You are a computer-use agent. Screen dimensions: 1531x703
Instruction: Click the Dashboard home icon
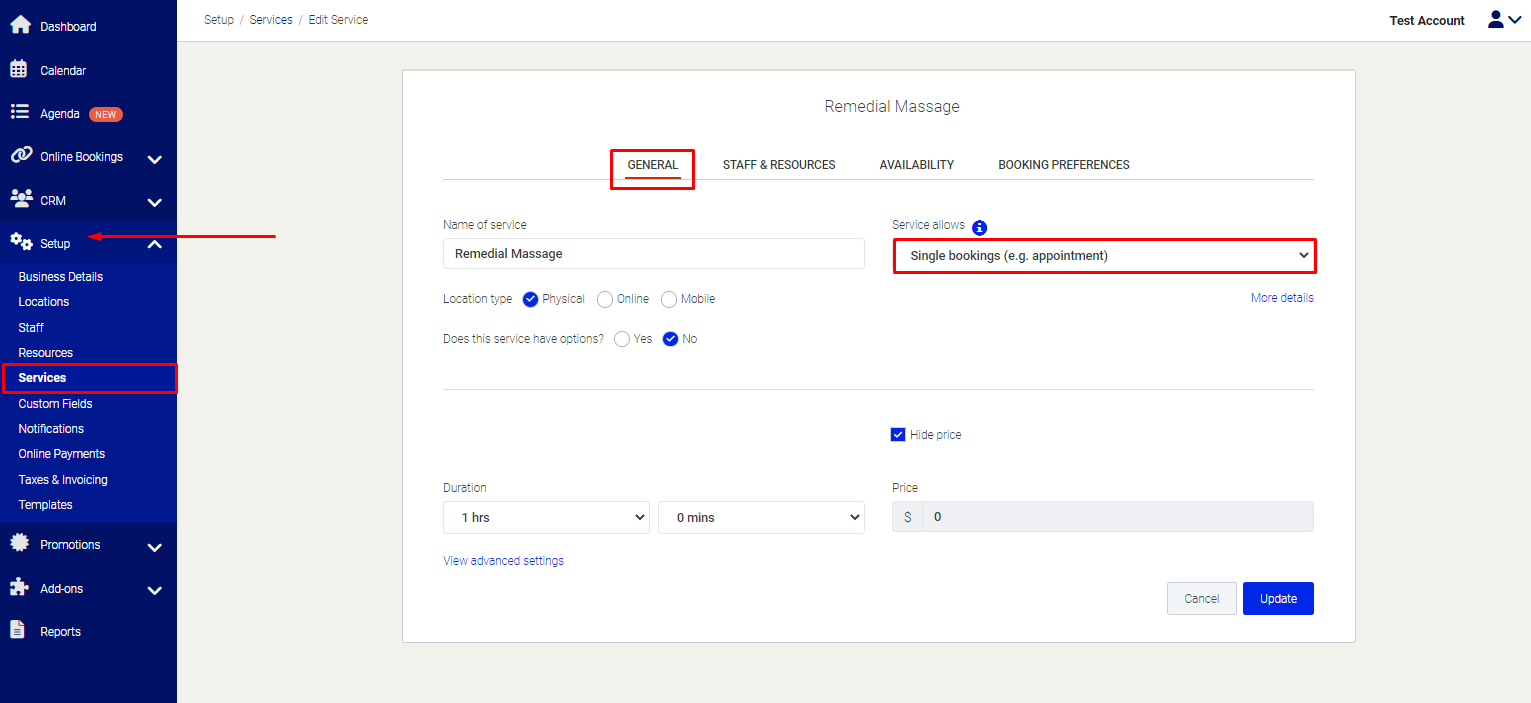[x=20, y=25]
